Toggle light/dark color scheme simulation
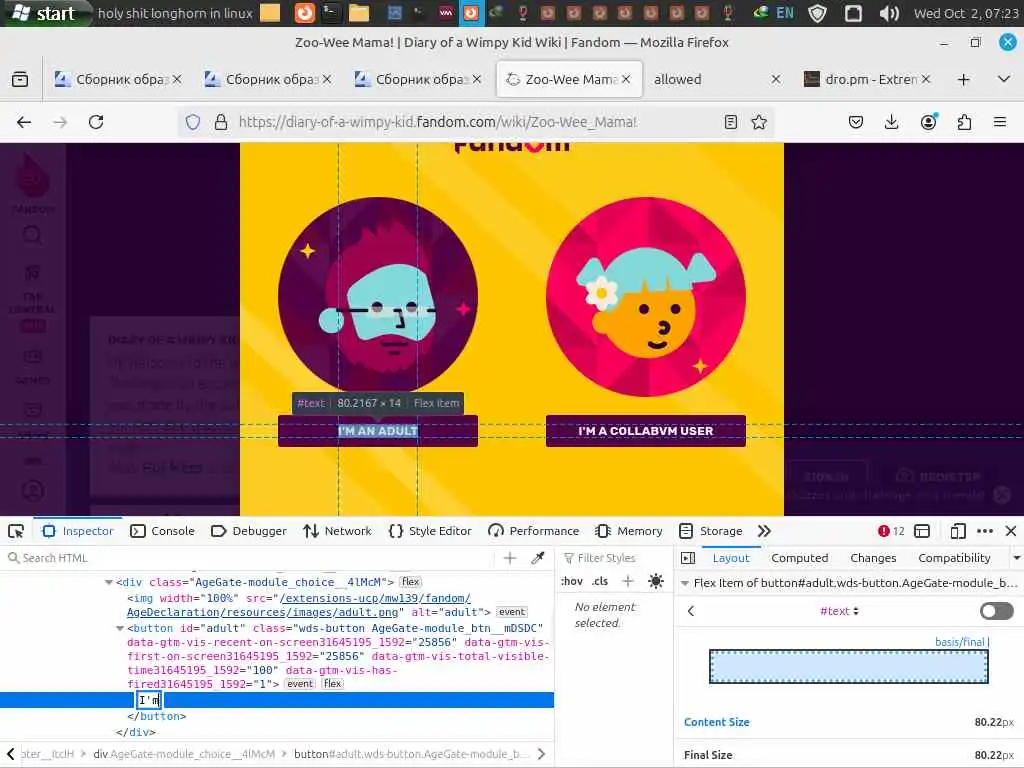The width and height of the screenshot is (1024, 768). [x=656, y=581]
